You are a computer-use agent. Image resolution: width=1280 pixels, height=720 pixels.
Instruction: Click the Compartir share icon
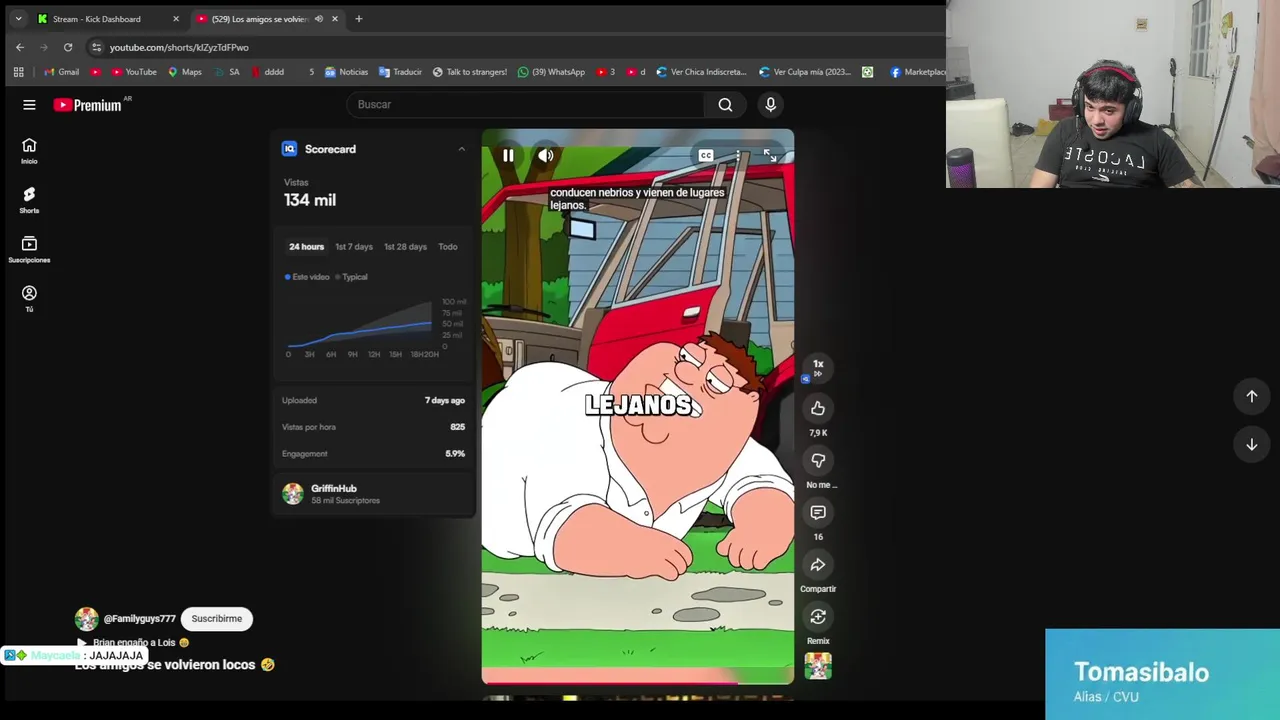818,564
